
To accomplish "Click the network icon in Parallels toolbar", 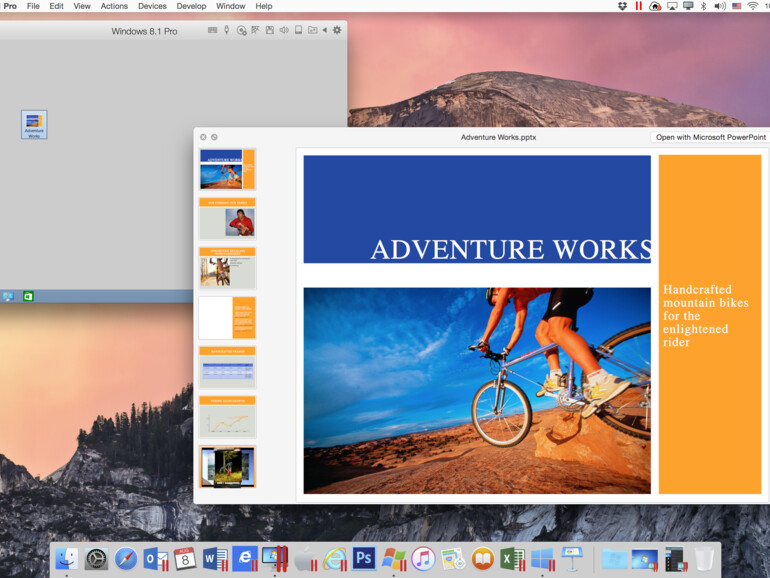I will coord(255,30).
